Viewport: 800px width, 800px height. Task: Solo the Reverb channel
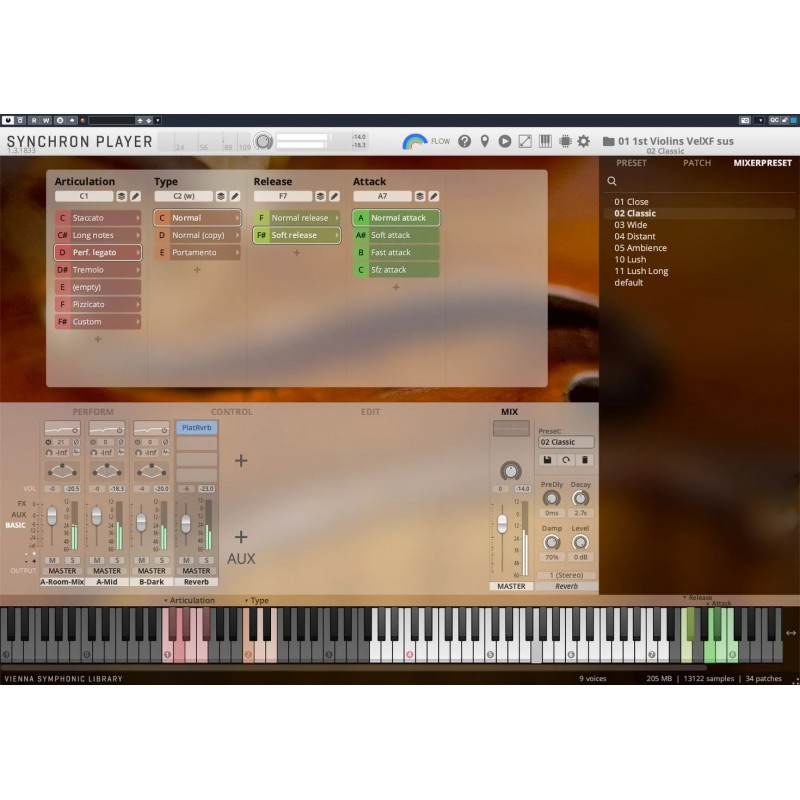(x=205, y=559)
